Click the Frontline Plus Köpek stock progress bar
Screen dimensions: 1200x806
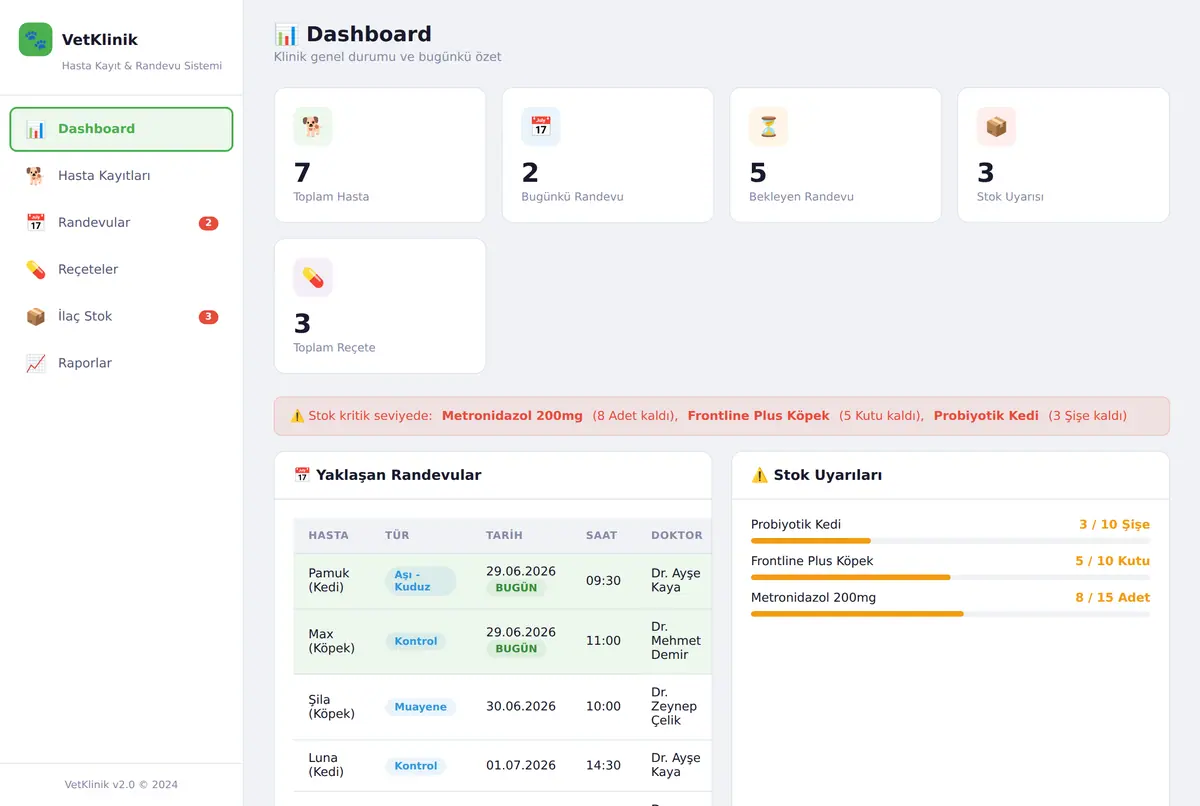tap(950, 578)
